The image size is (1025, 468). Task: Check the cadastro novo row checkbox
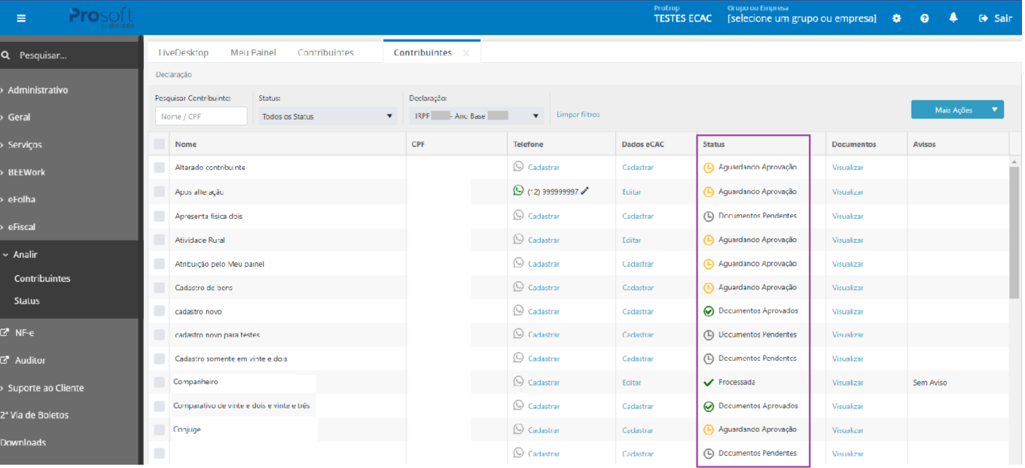160,311
